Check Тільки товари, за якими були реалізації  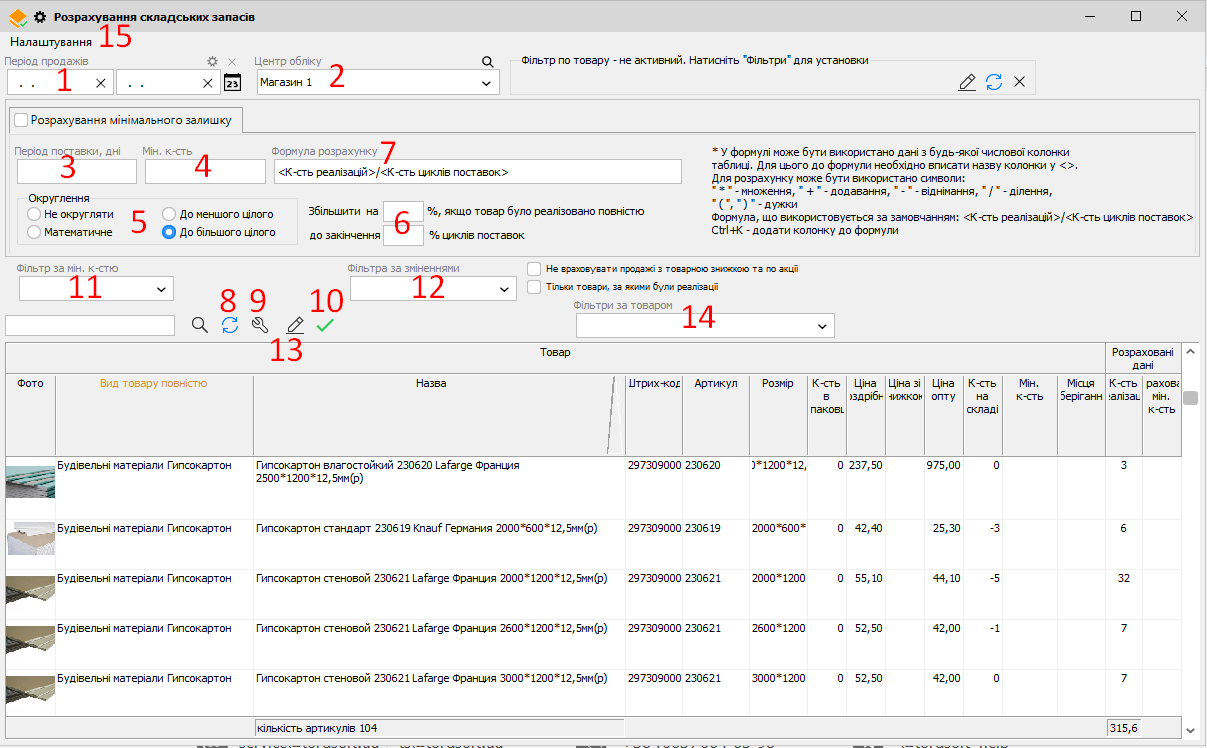point(536,287)
